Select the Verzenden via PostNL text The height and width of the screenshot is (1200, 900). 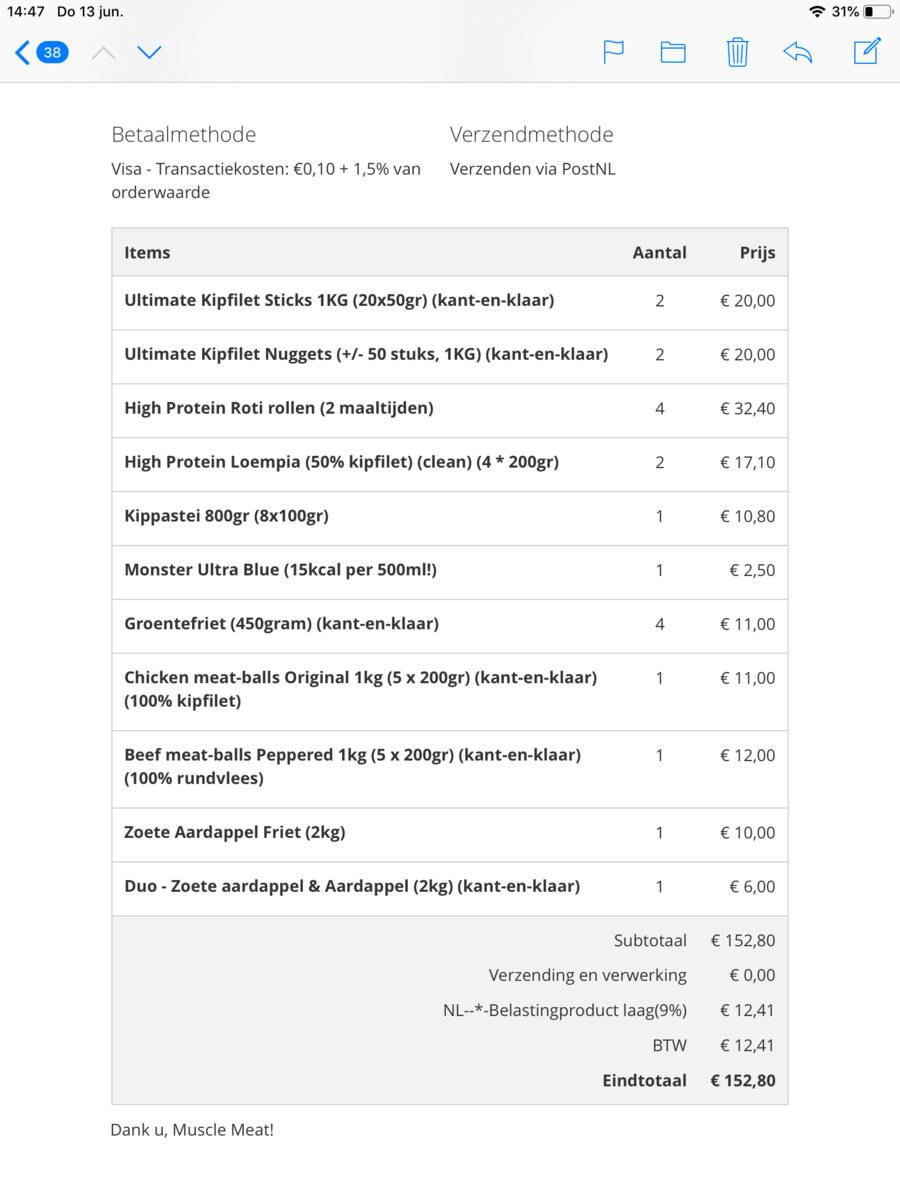(531, 168)
